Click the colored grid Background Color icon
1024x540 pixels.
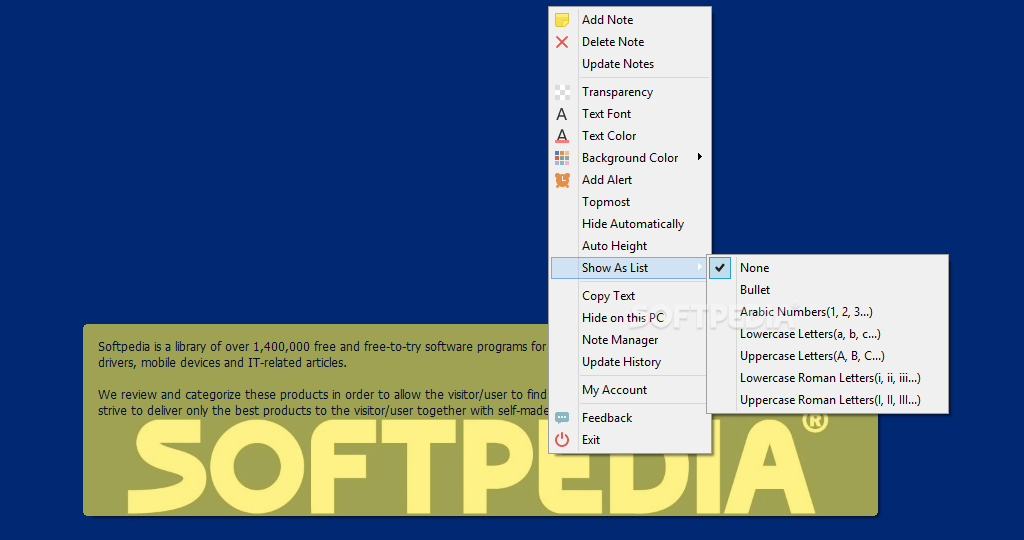pos(562,158)
